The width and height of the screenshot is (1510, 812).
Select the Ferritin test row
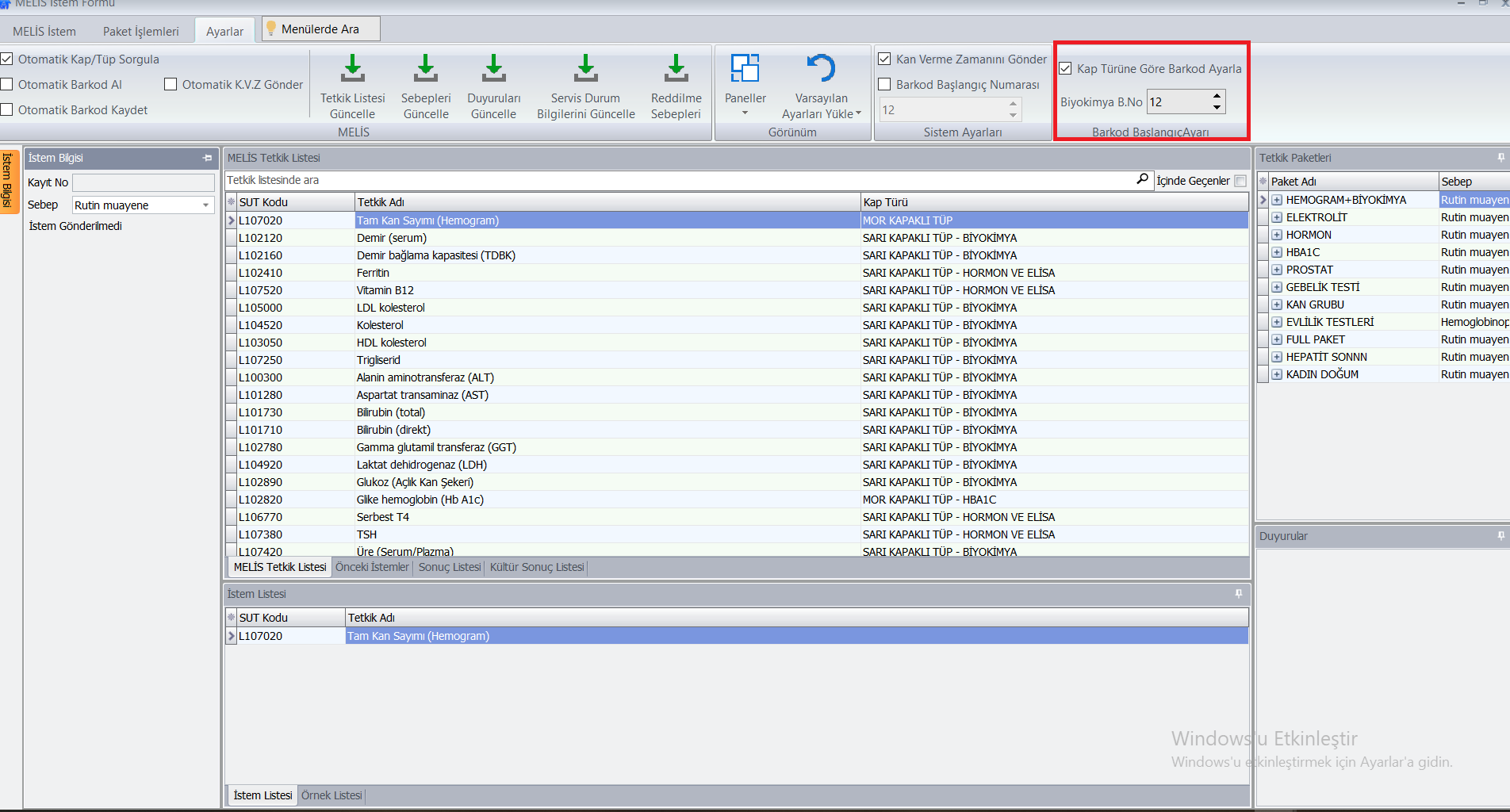coord(373,273)
